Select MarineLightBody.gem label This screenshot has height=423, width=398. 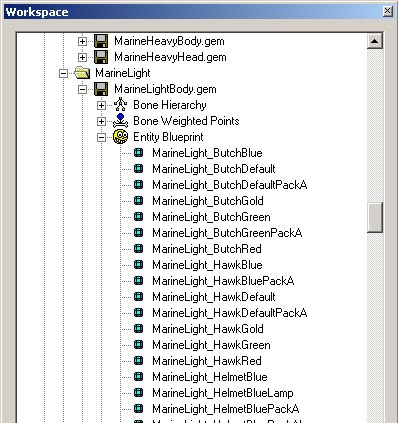[165, 89]
